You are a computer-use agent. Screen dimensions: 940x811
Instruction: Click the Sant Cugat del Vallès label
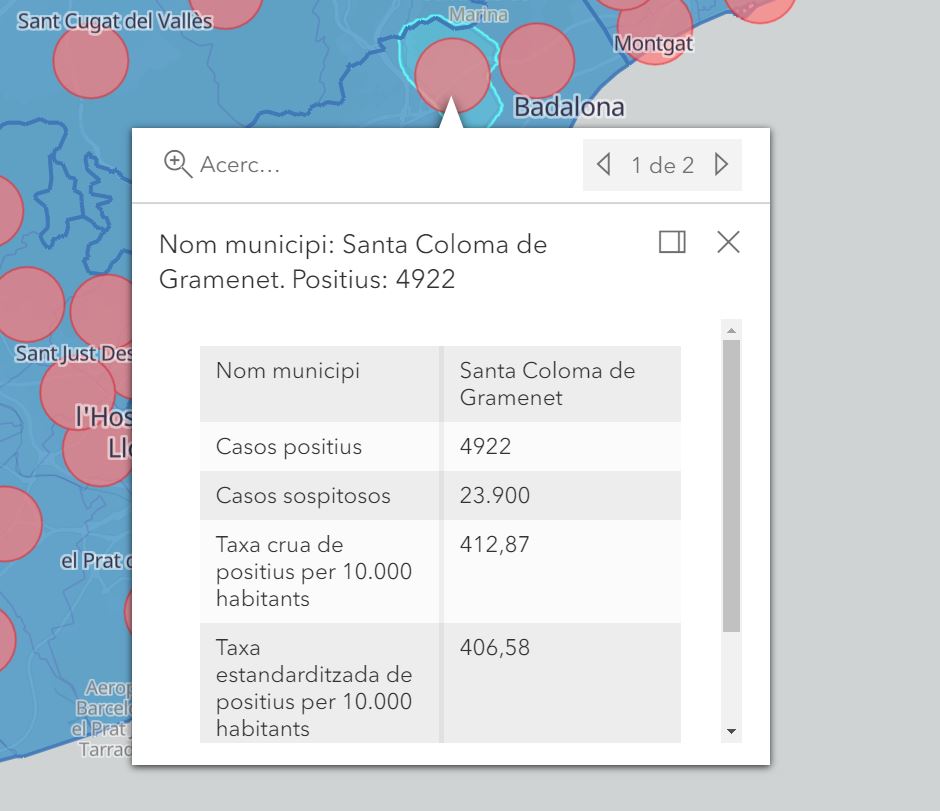[115, 21]
